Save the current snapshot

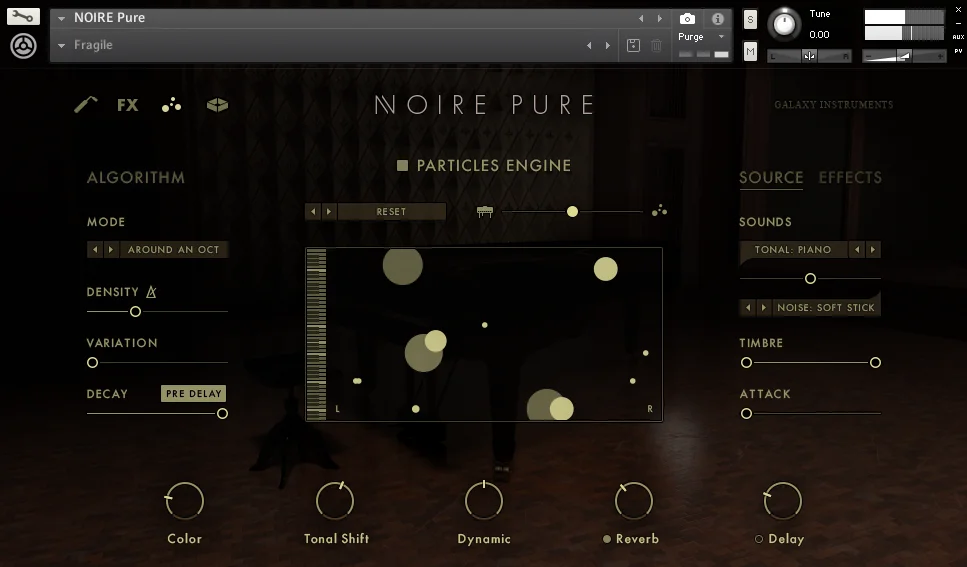[633, 45]
